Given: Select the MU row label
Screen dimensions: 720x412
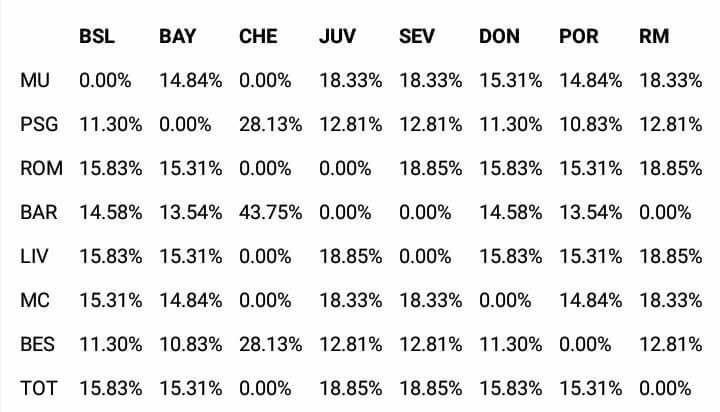Looking at the screenshot, I should (x=35, y=80).
